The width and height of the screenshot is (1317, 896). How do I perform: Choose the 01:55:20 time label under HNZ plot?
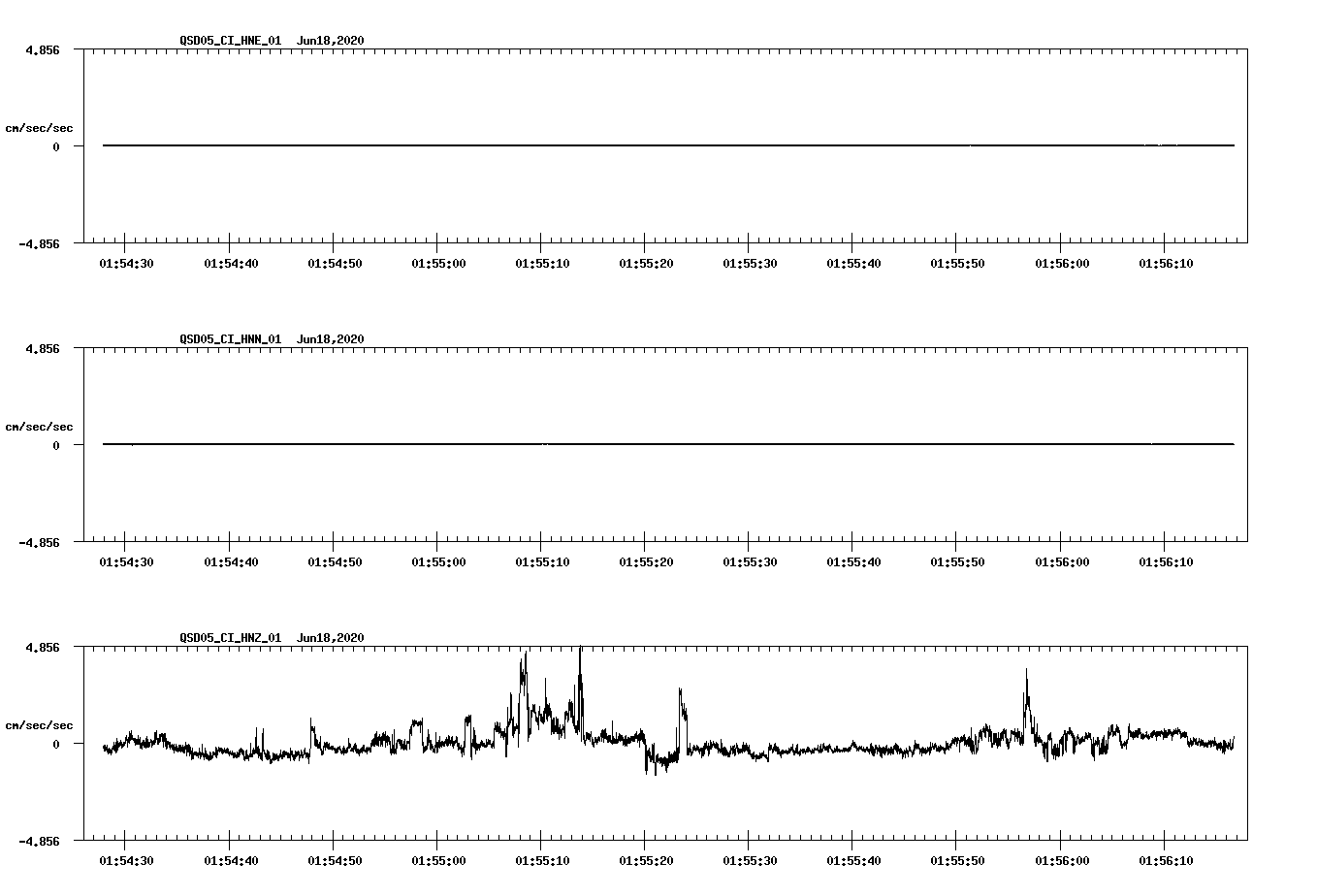646,861
